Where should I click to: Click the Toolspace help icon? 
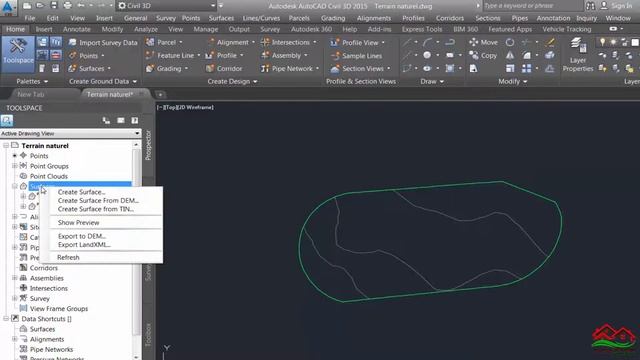[x=135, y=120]
